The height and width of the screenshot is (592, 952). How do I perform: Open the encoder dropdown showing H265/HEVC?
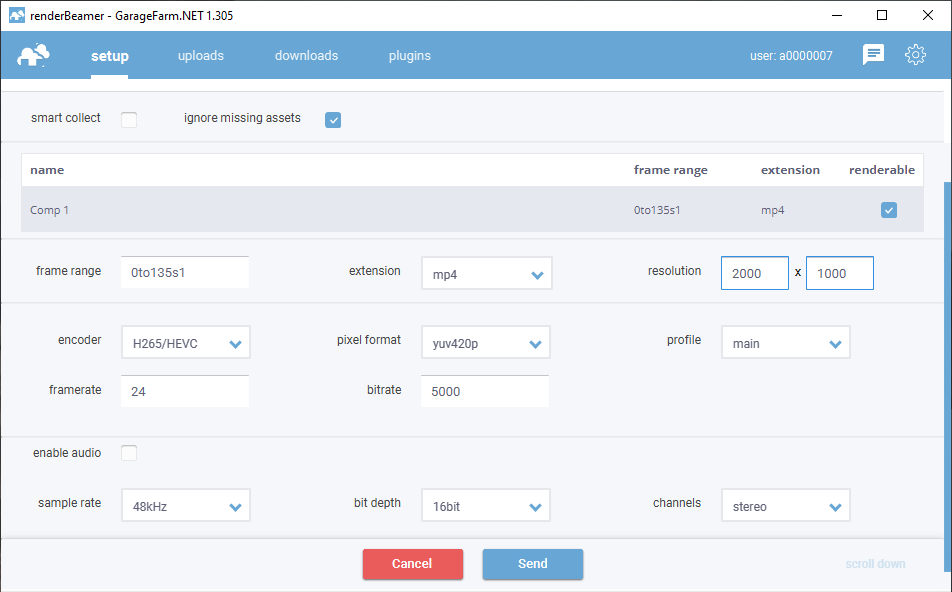tap(186, 342)
